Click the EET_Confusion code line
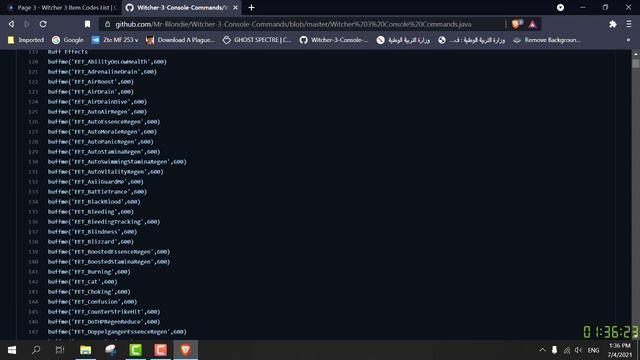Screen dimensions: 640x360 92,302
